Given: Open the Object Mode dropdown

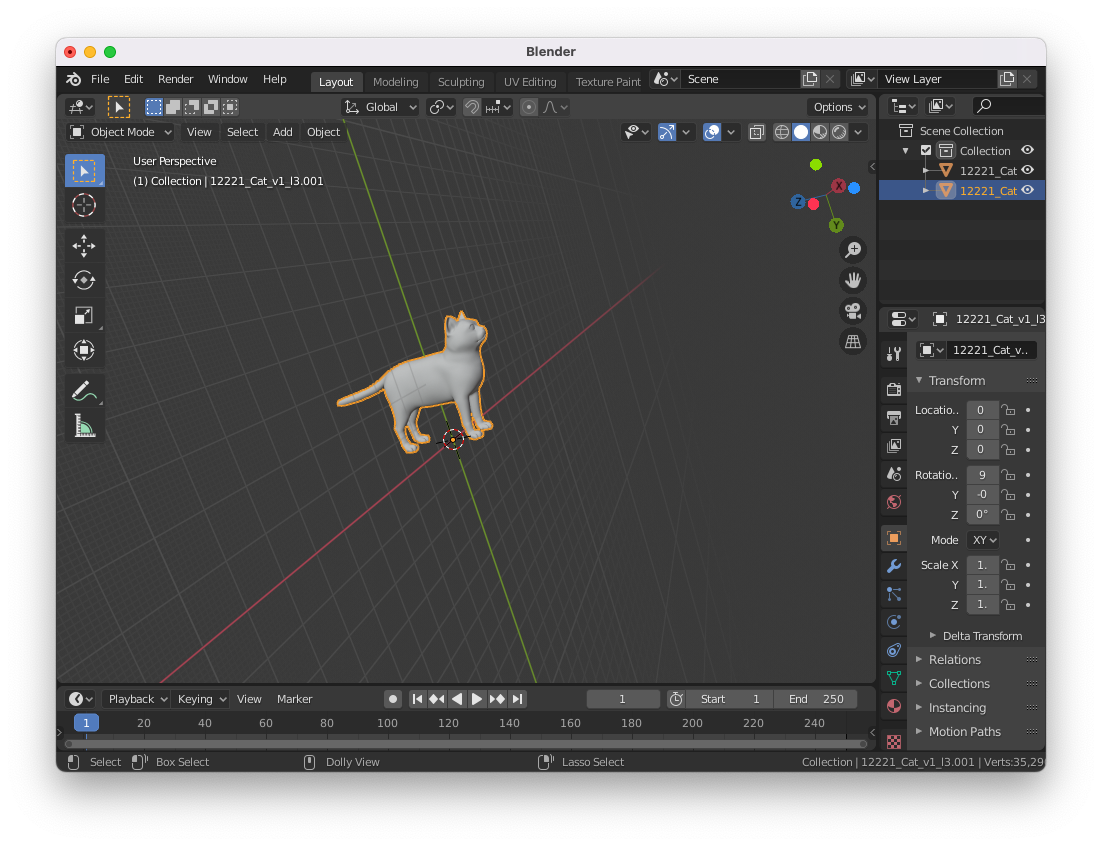Looking at the screenshot, I should tap(121, 132).
